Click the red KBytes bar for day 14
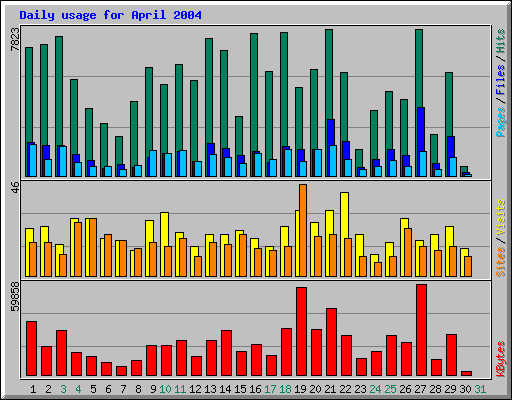 (x=226, y=353)
